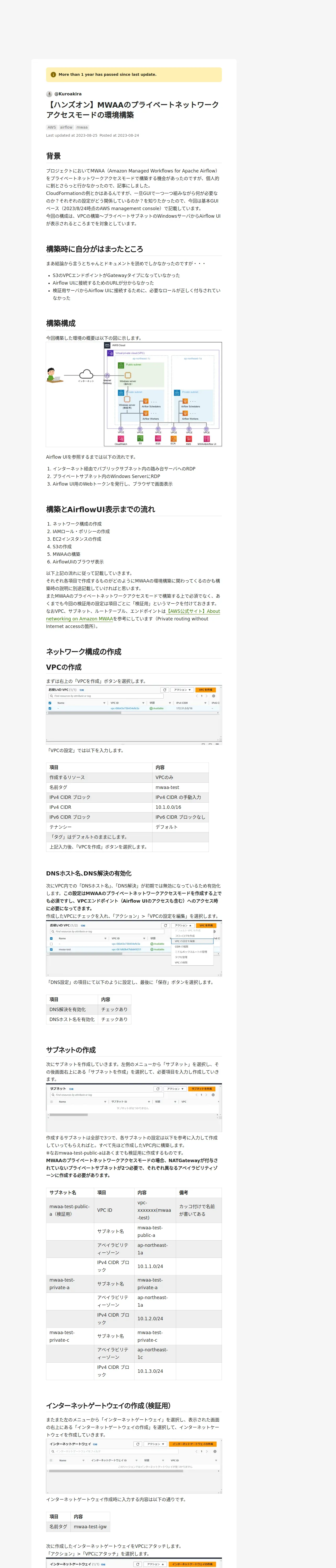
Task: Open the airflow tag
Action: pyautogui.click(x=66, y=128)
